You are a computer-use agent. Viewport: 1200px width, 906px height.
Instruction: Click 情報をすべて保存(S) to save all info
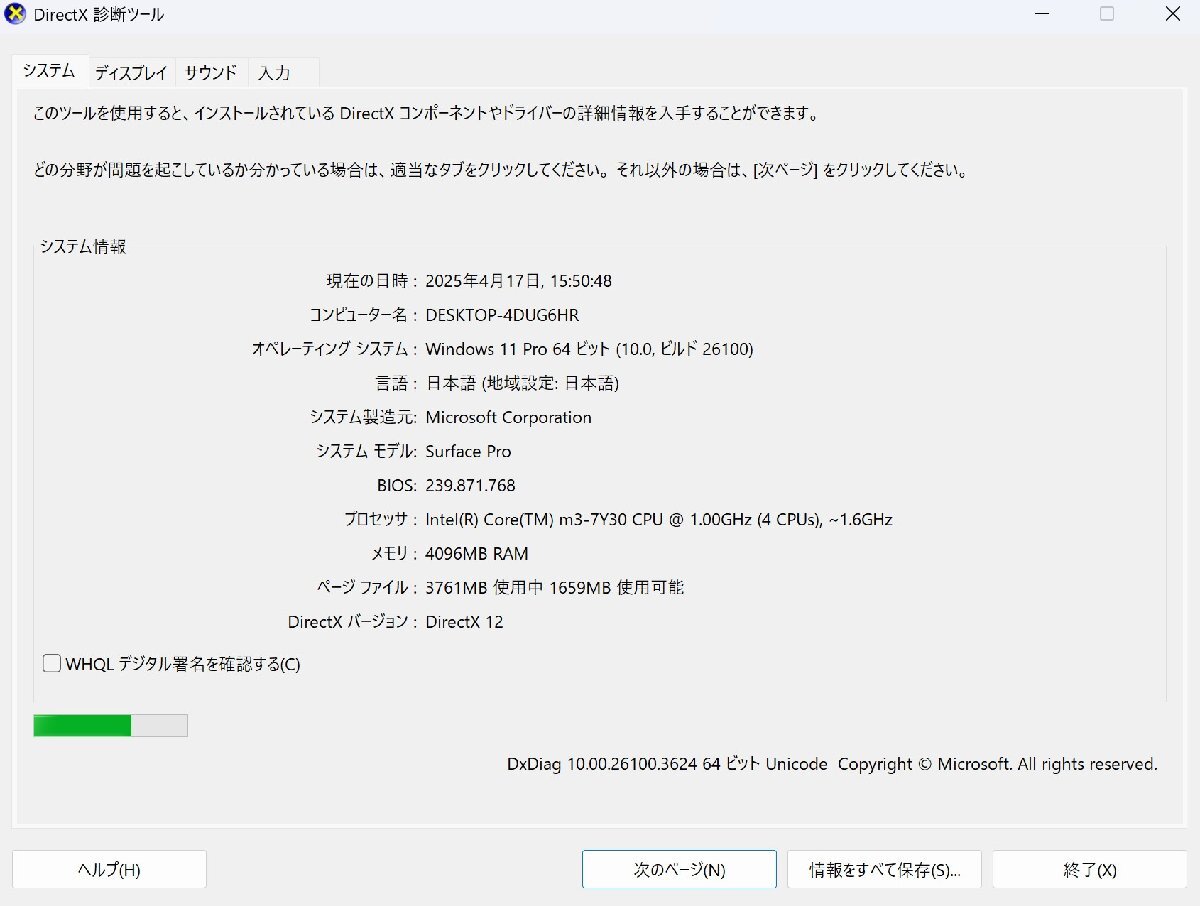tap(884, 869)
